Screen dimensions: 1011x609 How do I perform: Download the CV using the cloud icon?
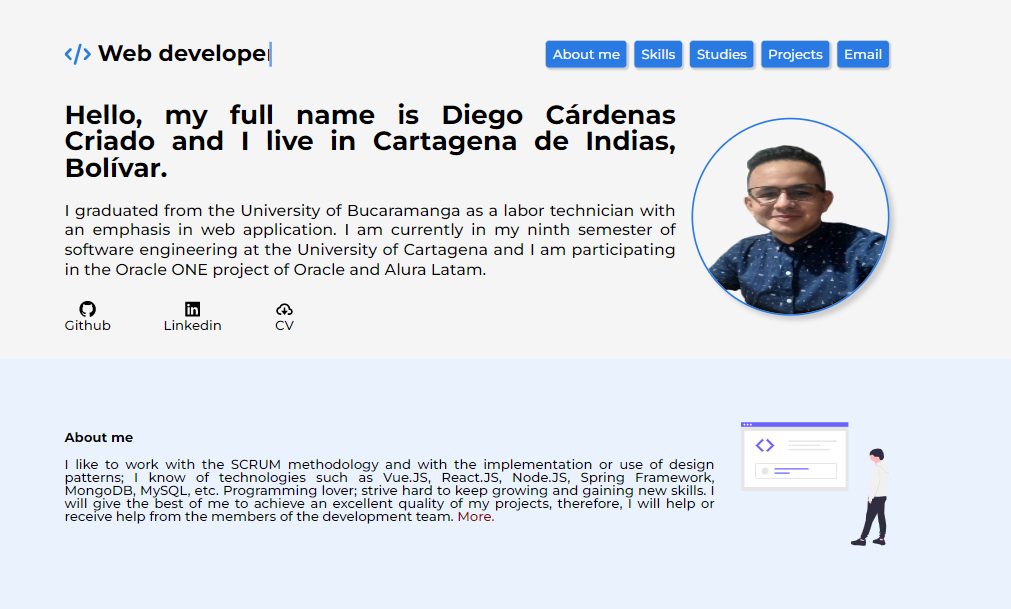point(284,310)
